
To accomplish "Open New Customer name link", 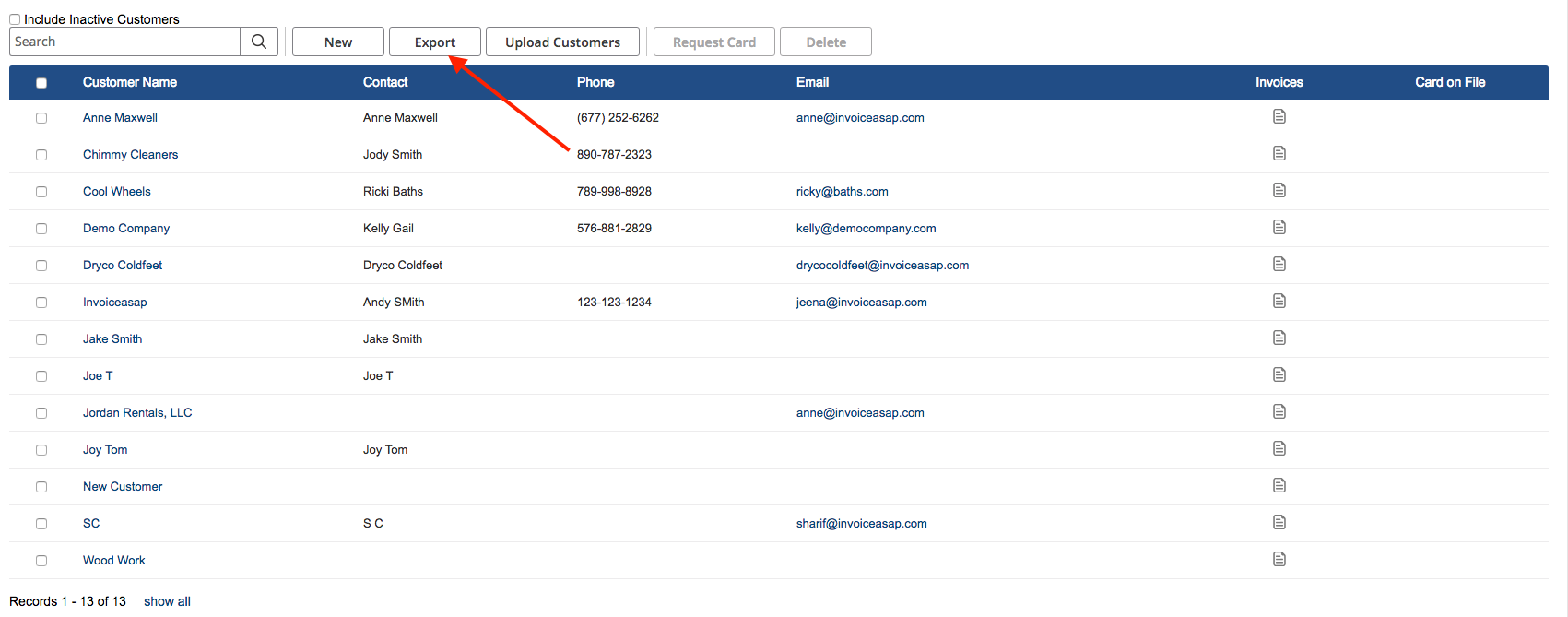I will (123, 487).
